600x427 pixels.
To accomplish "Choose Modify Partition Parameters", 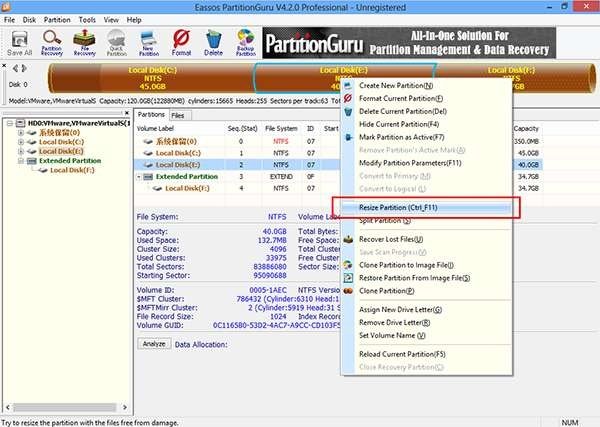I will point(410,163).
